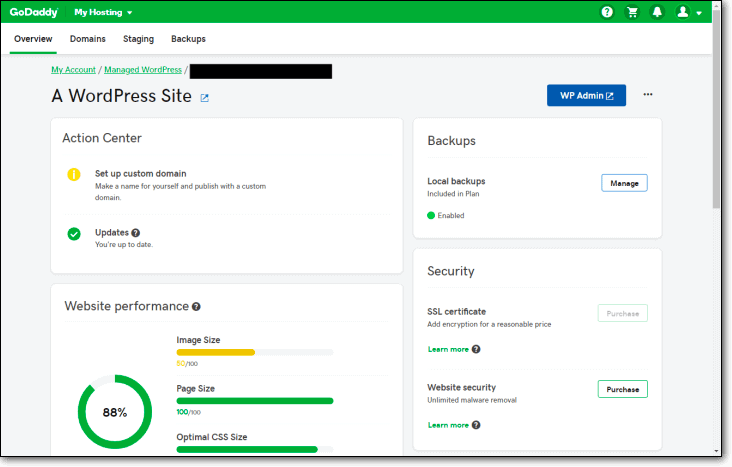This screenshot has width=732, height=467.
Task: Click the green Updates checkmark icon
Action: coord(74,234)
